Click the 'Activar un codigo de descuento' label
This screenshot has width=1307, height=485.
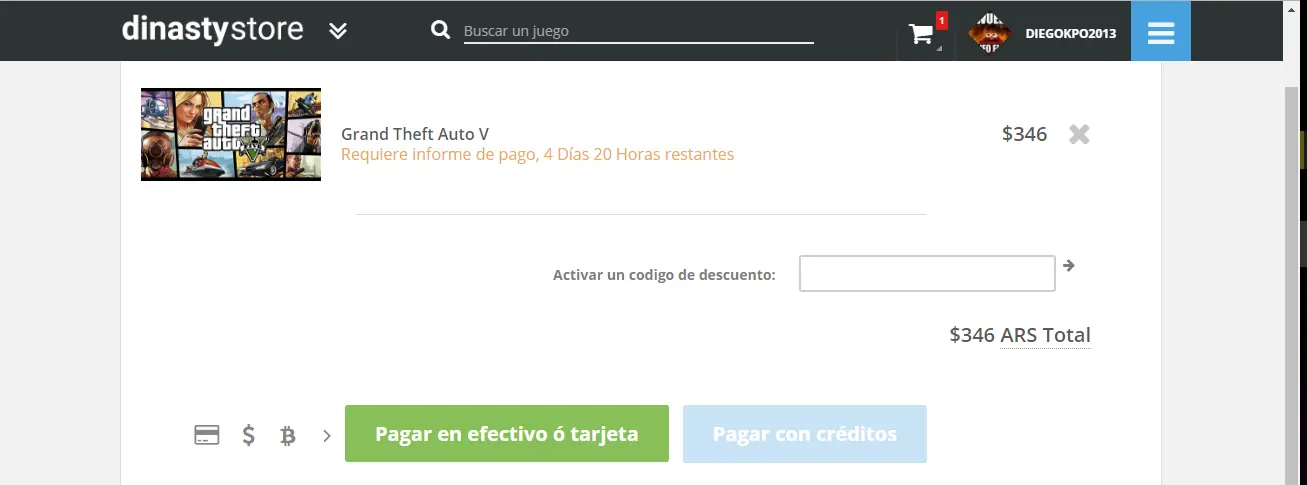664,274
